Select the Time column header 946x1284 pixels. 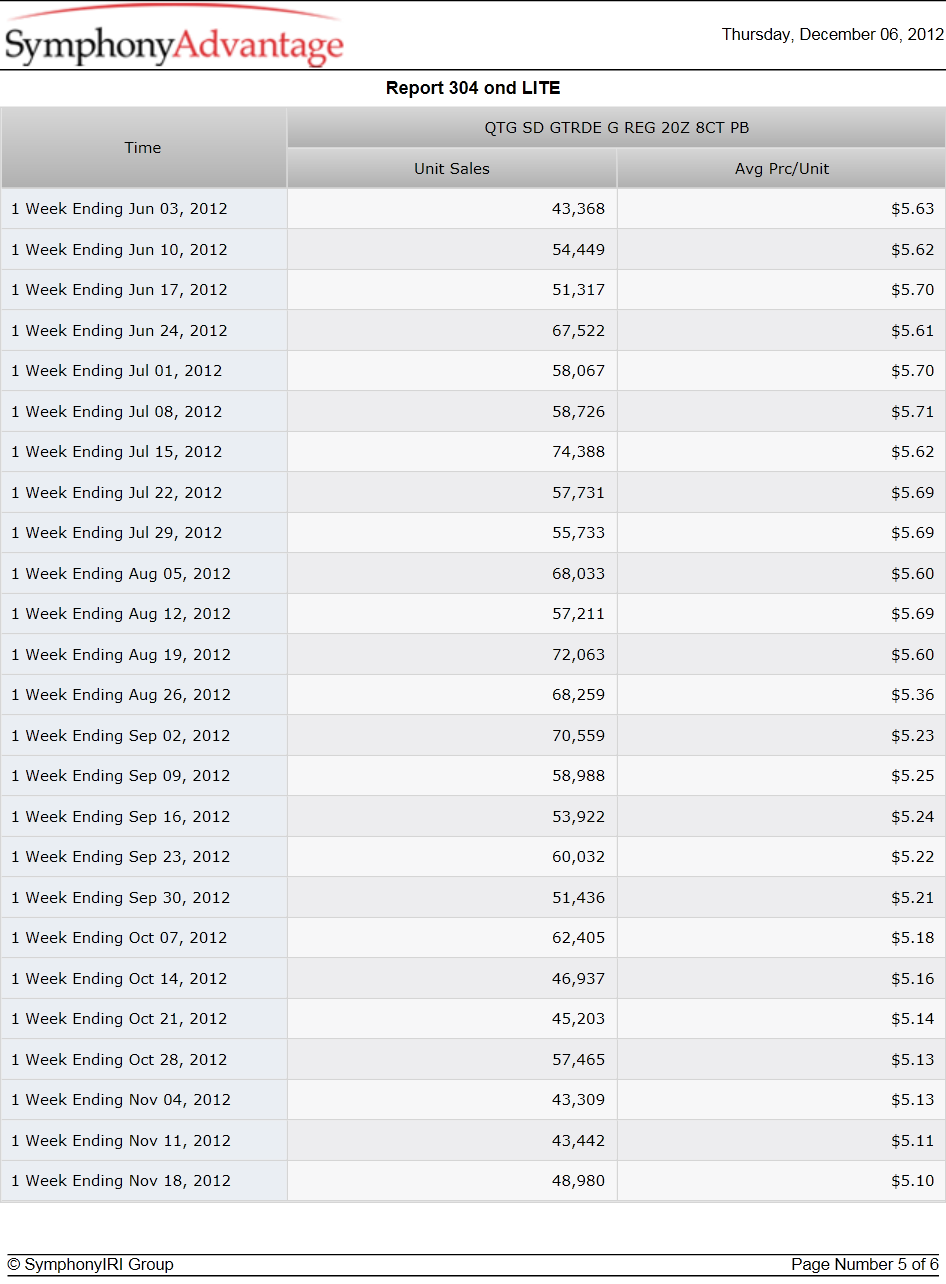(143, 148)
